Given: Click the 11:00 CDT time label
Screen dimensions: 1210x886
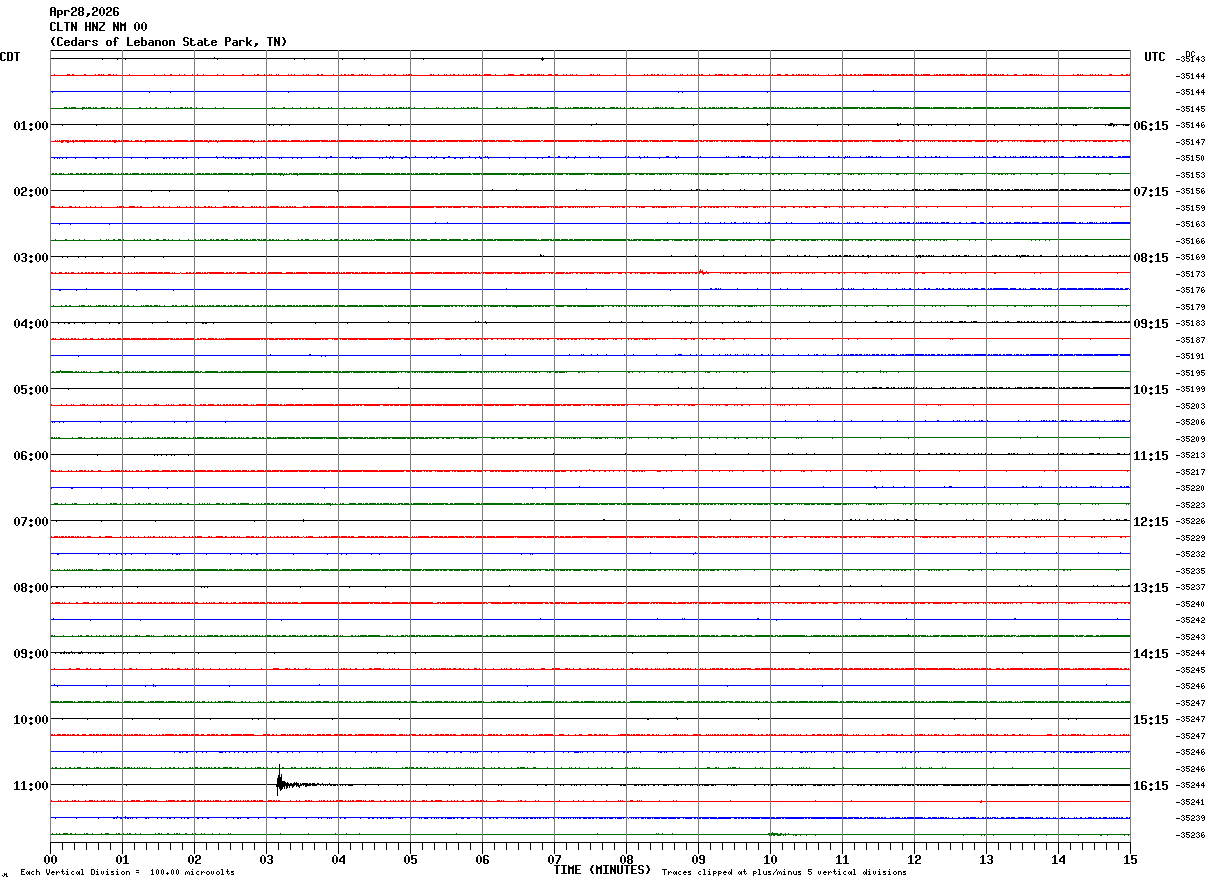Looking at the screenshot, I should click(x=31, y=786).
